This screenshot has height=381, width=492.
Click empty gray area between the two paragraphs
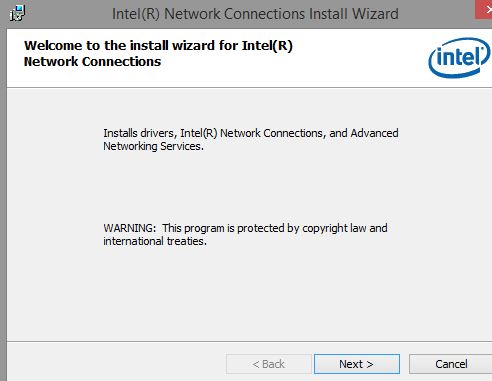pyautogui.click(x=250, y=188)
